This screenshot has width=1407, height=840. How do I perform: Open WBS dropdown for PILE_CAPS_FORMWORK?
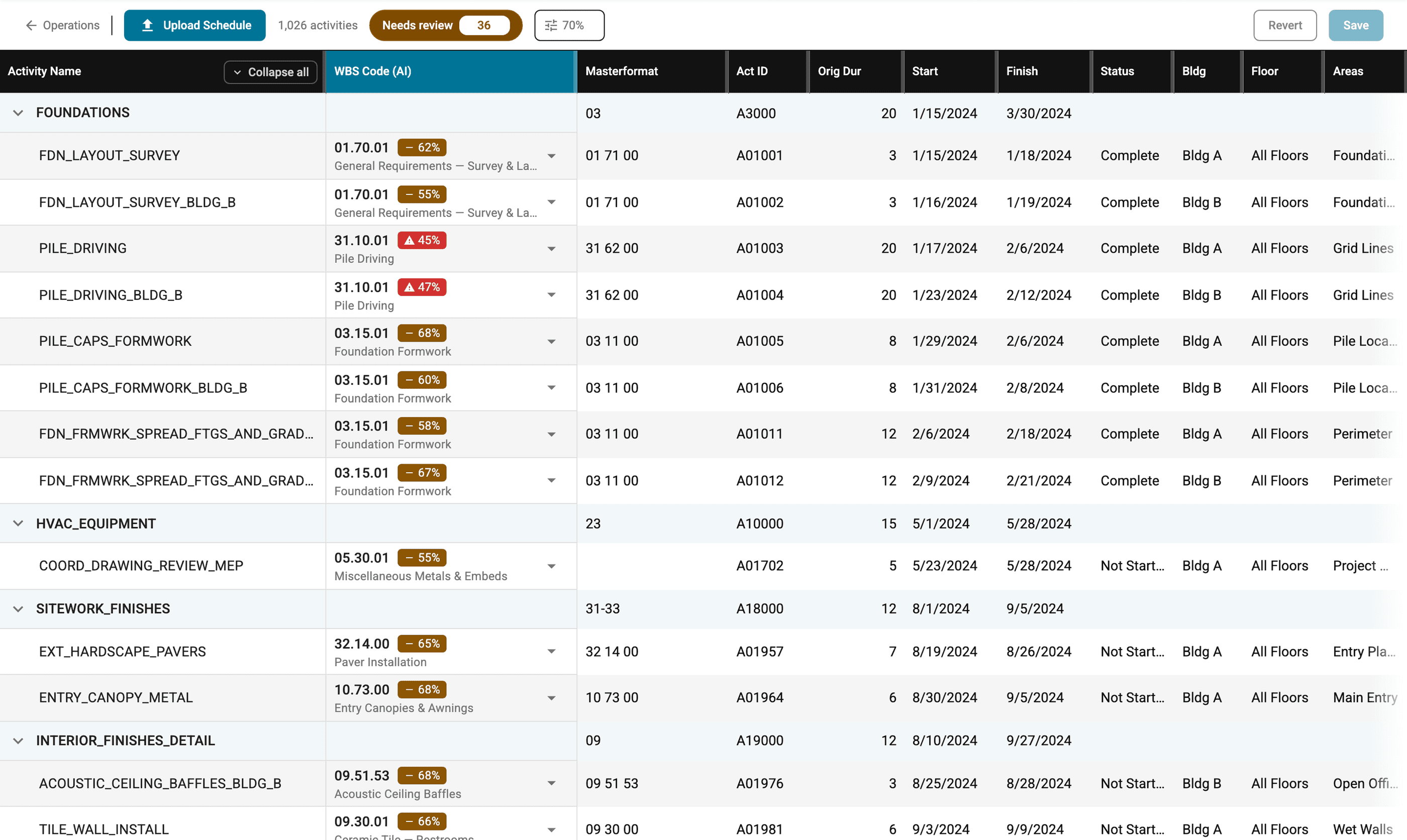[x=551, y=341]
